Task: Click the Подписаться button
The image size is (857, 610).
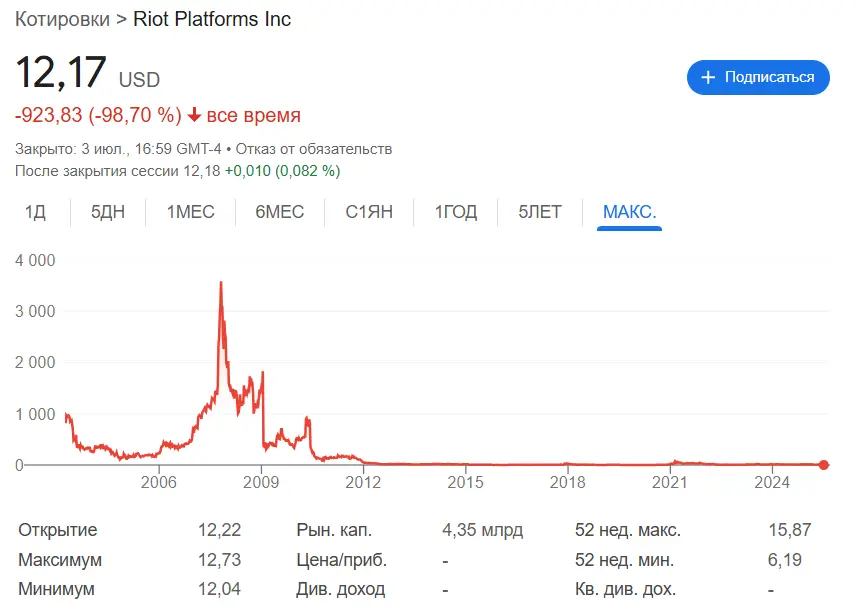Action: pos(757,77)
